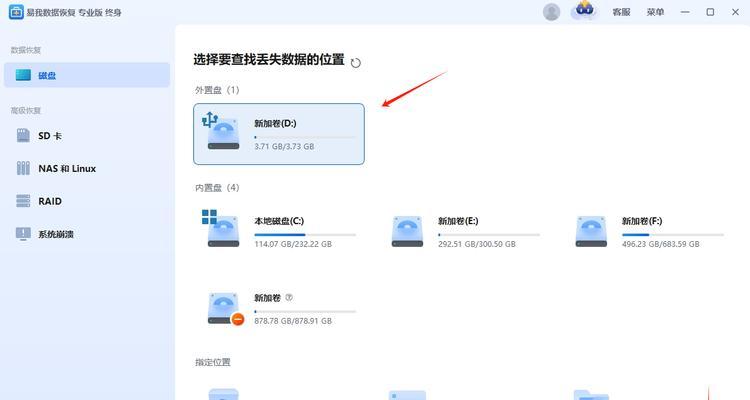
Task: Click the EaseUS app logo icon
Action: point(16,12)
